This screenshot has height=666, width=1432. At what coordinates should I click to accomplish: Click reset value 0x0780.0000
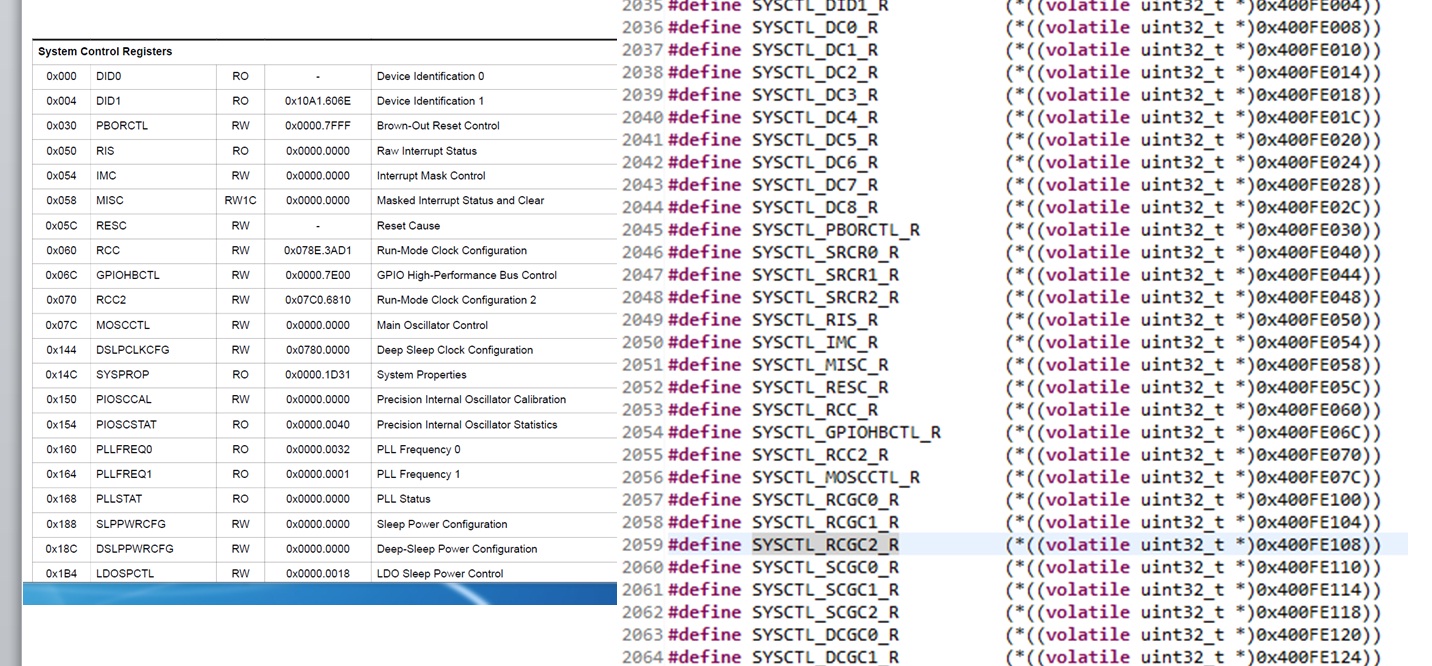coord(318,350)
